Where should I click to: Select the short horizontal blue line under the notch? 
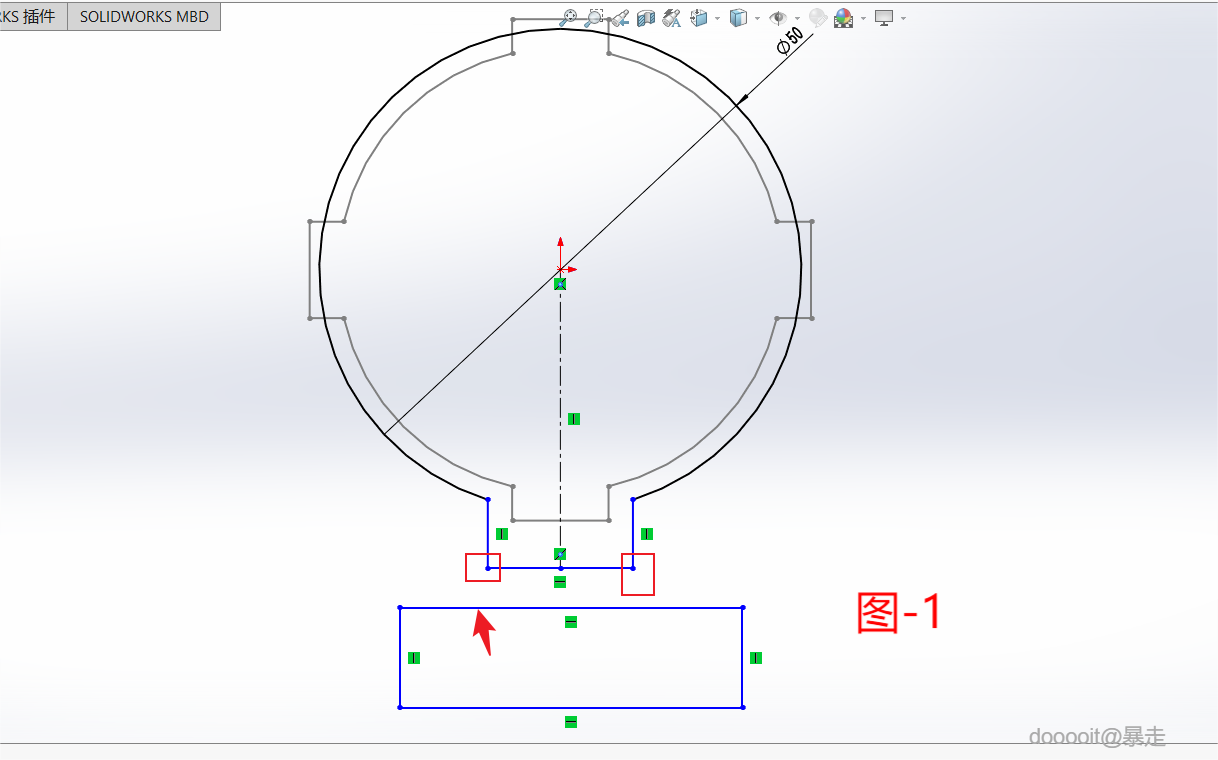point(560,568)
